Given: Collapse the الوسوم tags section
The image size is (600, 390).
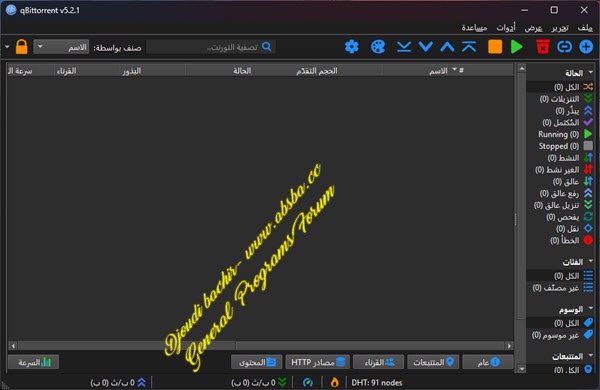Looking at the screenshot, I should [590, 308].
